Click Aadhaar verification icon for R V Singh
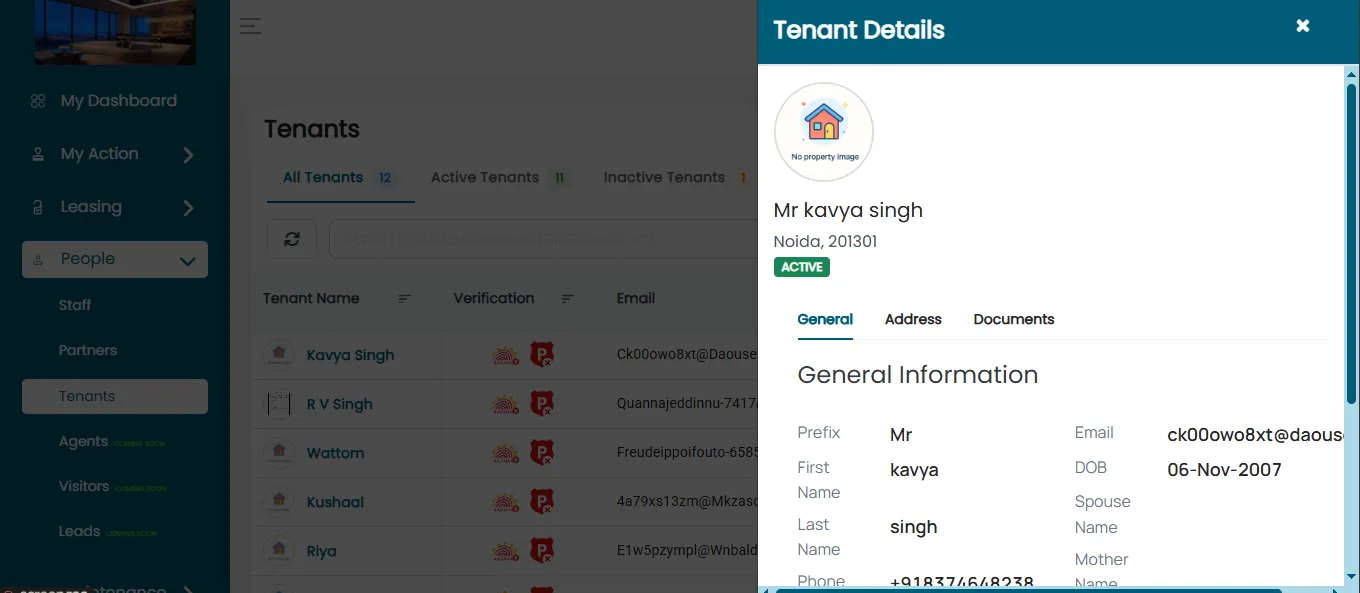The image size is (1360, 593). point(505,404)
